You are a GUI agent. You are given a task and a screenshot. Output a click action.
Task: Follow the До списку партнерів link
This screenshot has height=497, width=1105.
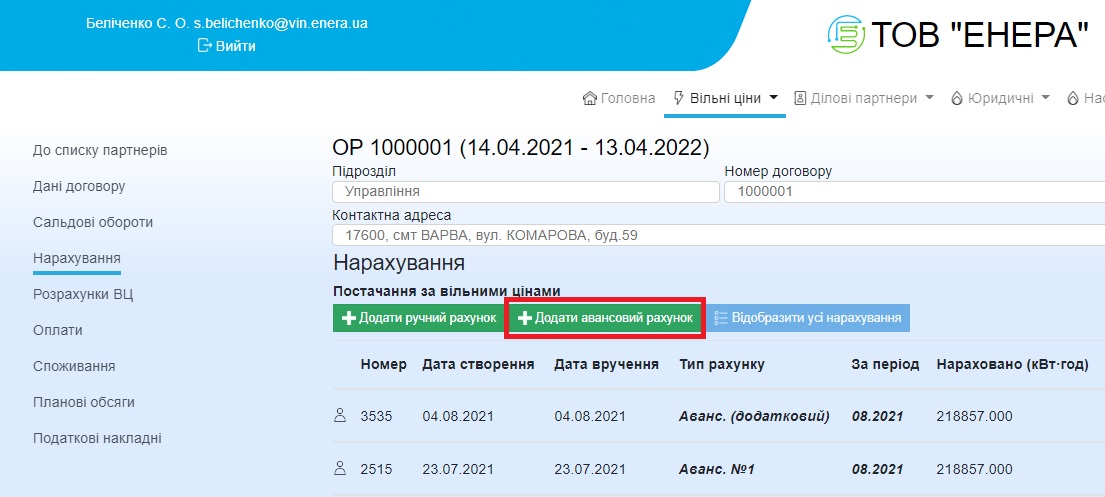pyautogui.click(x=100, y=150)
